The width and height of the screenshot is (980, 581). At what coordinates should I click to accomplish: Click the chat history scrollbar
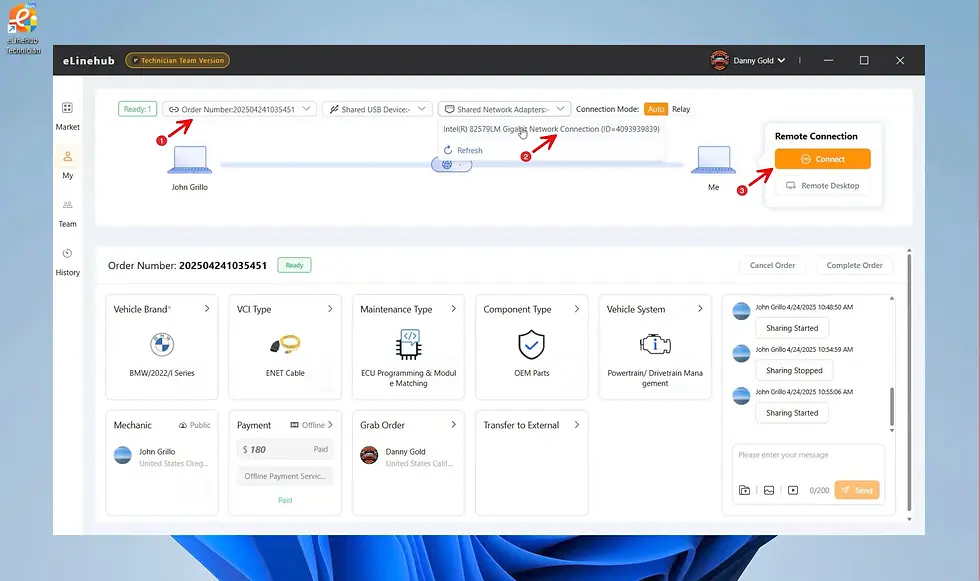coord(892,407)
